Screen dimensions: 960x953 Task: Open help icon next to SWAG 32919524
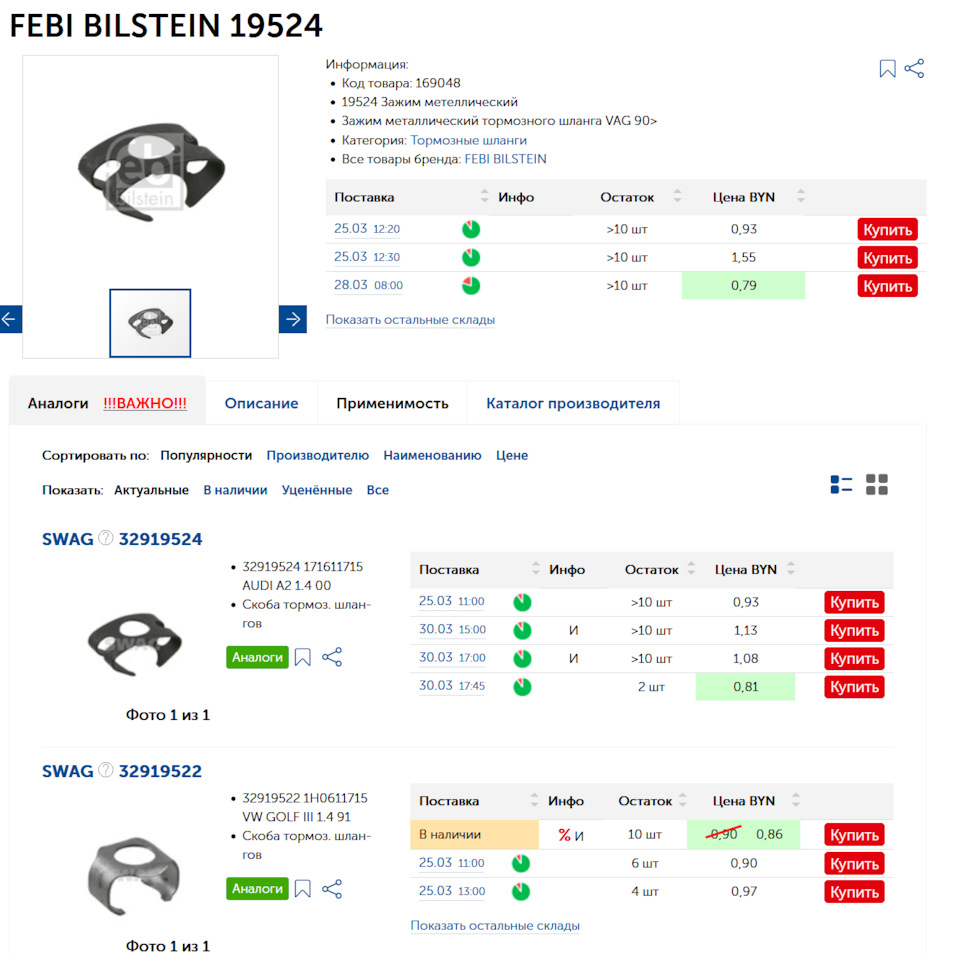(x=106, y=539)
